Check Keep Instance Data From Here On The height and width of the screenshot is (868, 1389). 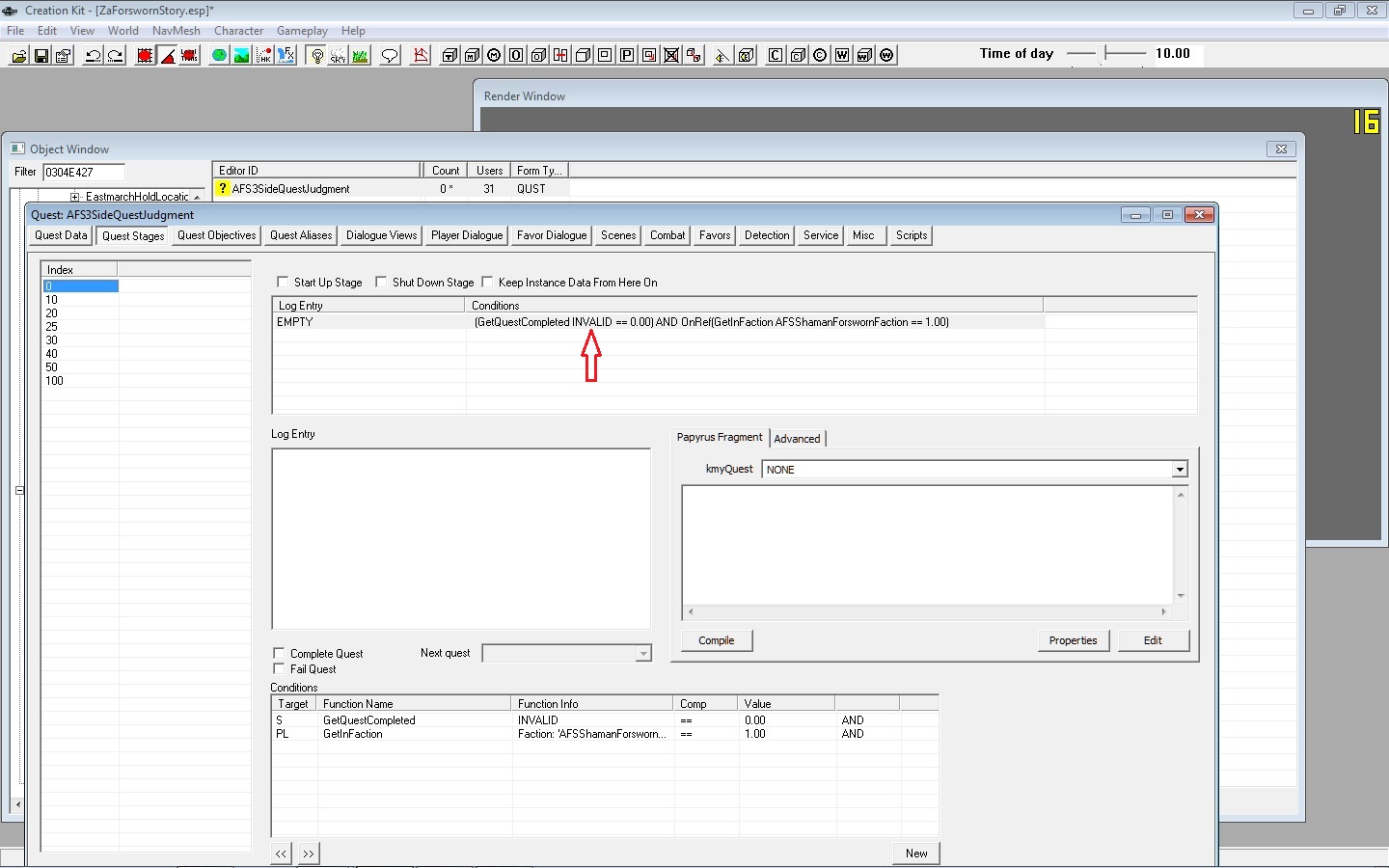tap(487, 282)
